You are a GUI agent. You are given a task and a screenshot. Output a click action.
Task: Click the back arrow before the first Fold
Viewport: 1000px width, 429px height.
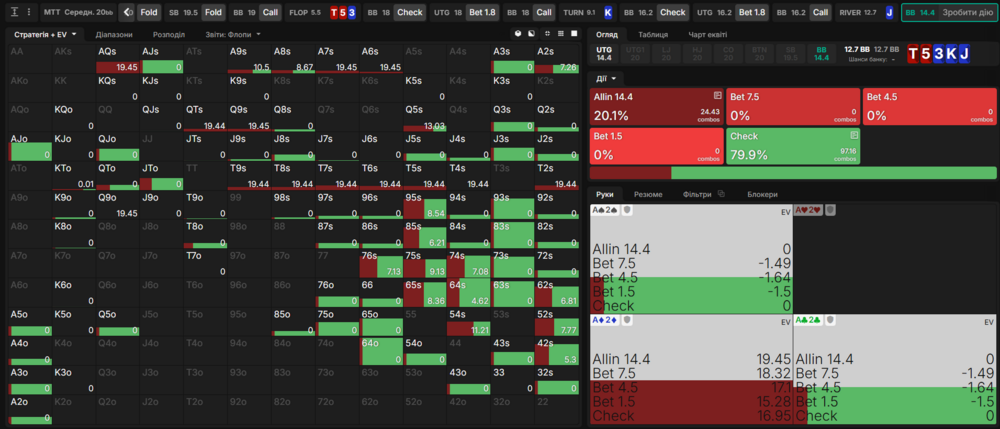pos(127,12)
